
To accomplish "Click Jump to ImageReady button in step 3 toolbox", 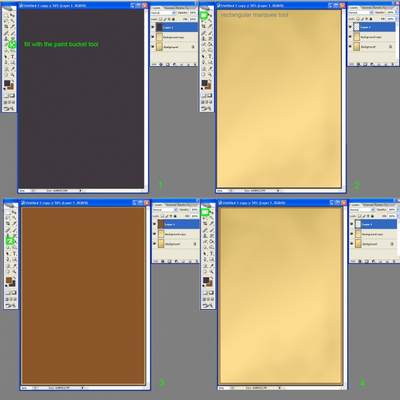I will point(11,305).
